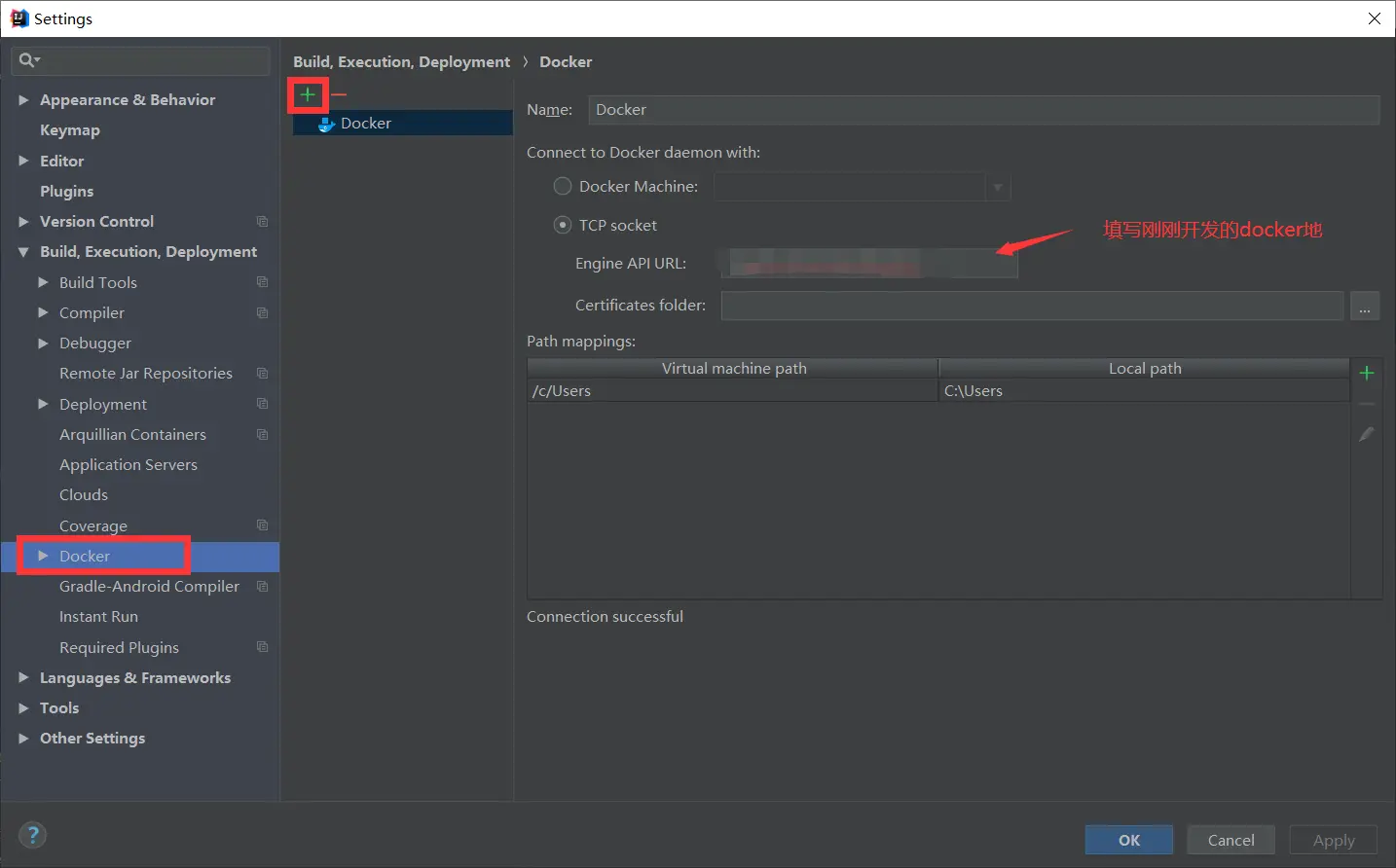Confirm settings with the OK button

[x=1129, y=840]
